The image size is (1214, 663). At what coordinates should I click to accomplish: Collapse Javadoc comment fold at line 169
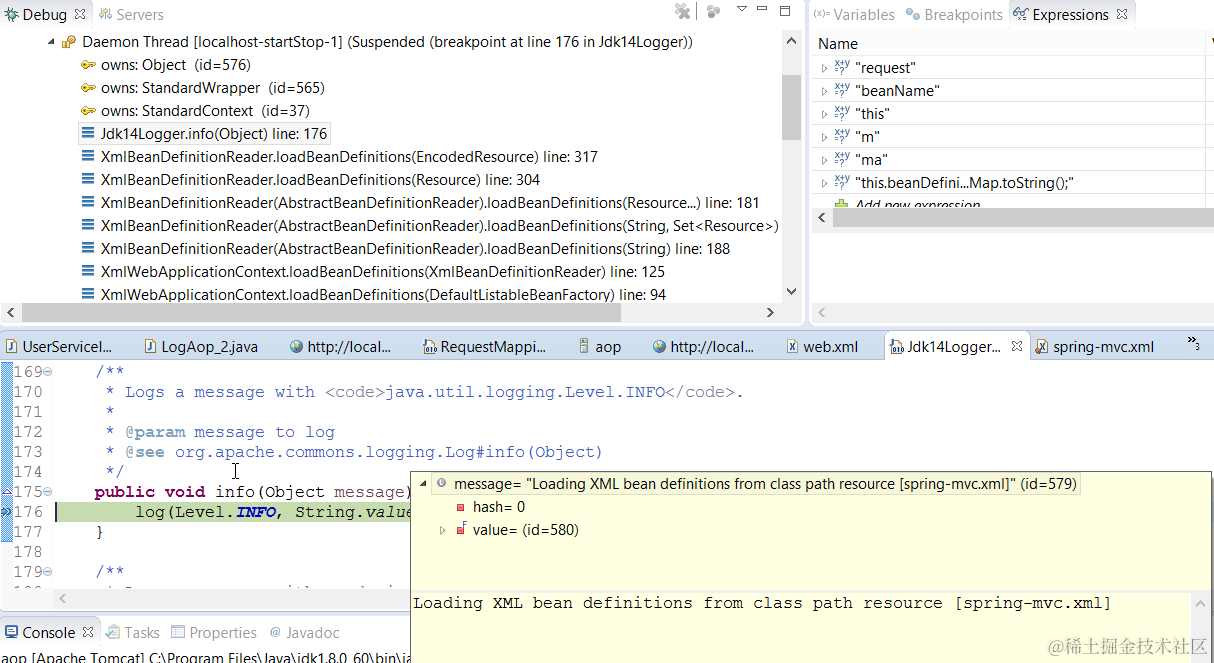click(x=48, y=372)
